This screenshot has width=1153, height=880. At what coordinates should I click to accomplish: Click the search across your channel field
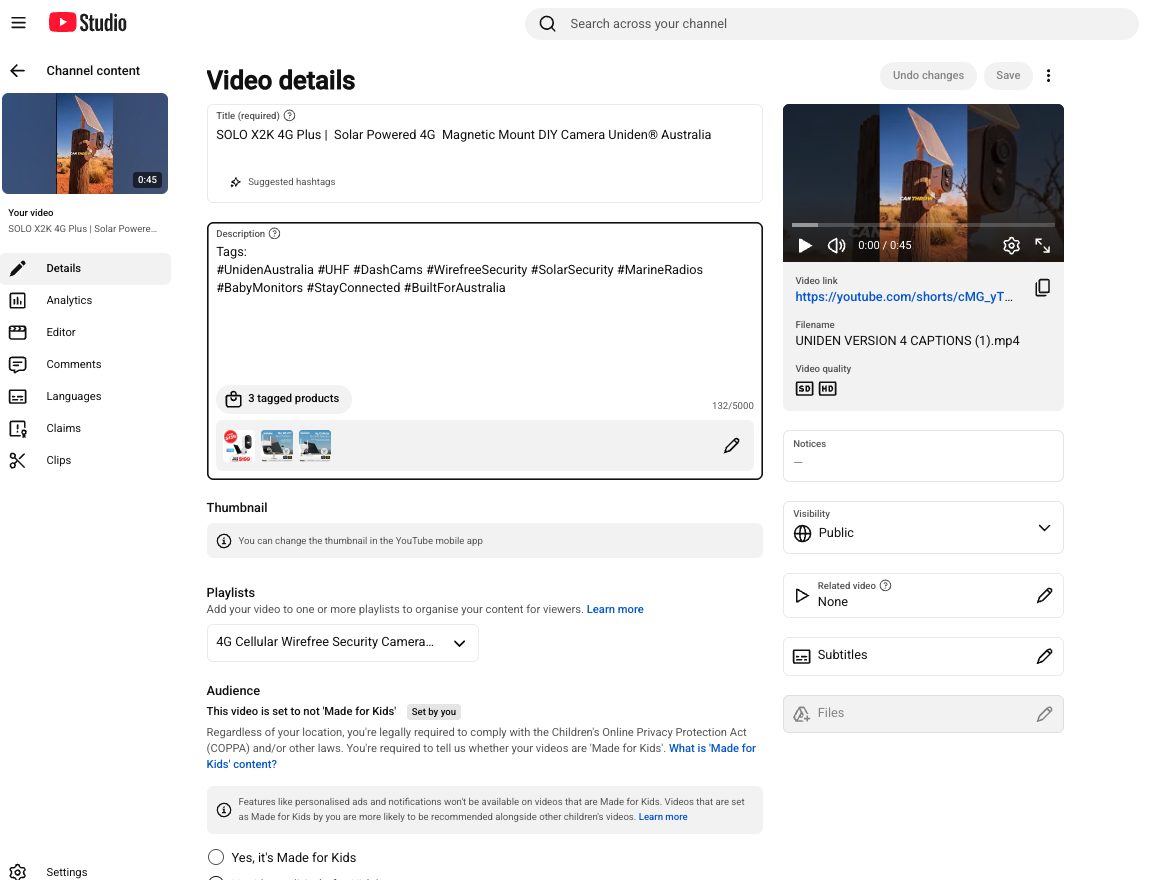pyautogui.click(x=832, y=24)
